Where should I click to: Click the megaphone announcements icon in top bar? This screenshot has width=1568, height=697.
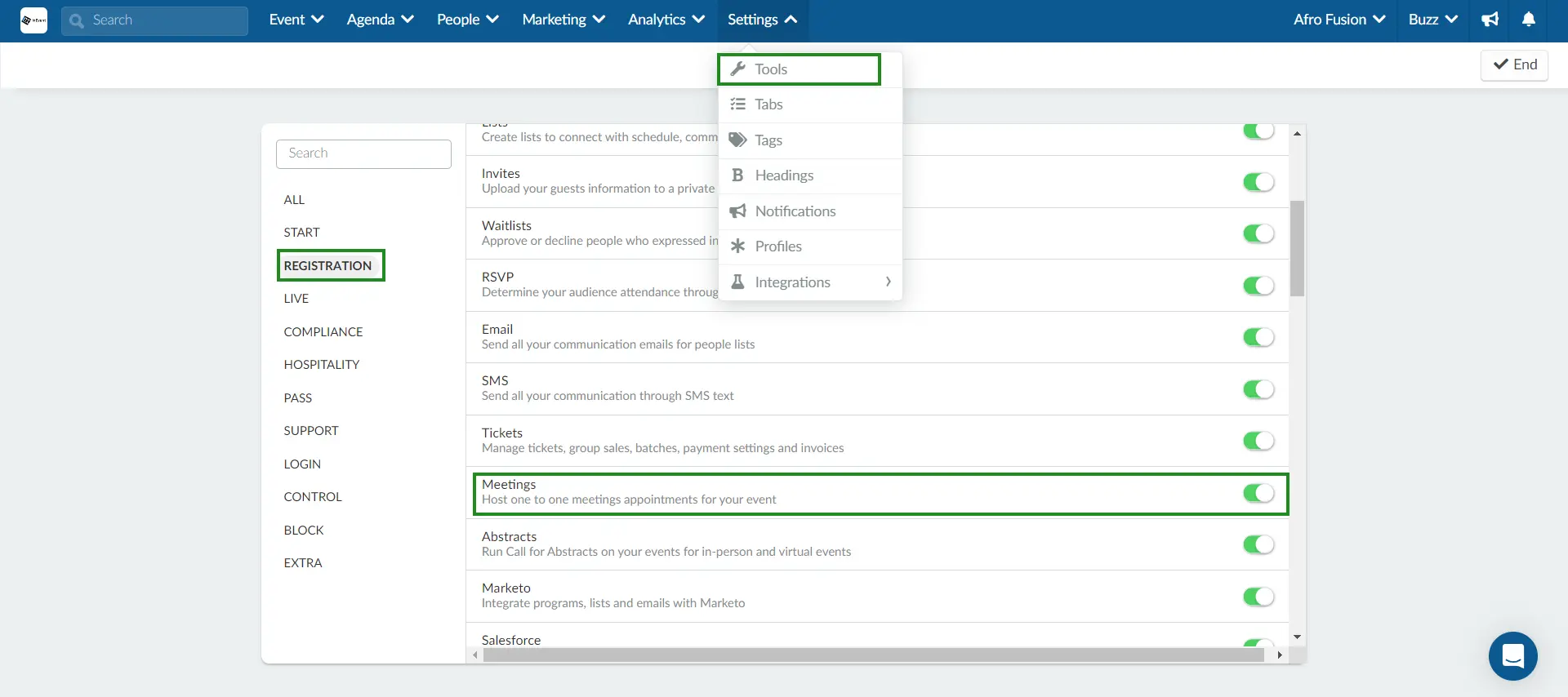click(x=1490, y=20)
